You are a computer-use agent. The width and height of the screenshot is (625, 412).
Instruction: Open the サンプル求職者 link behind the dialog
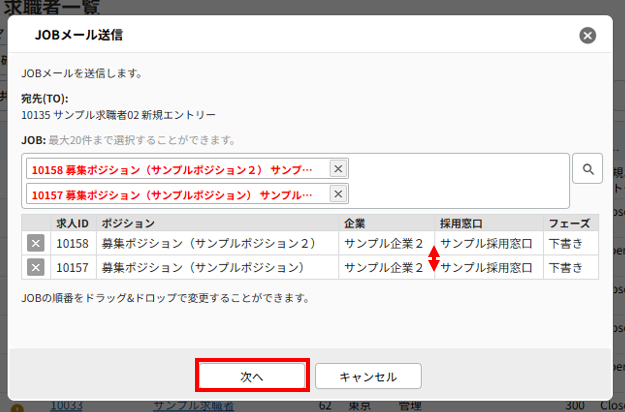click(x=193, y=405)
